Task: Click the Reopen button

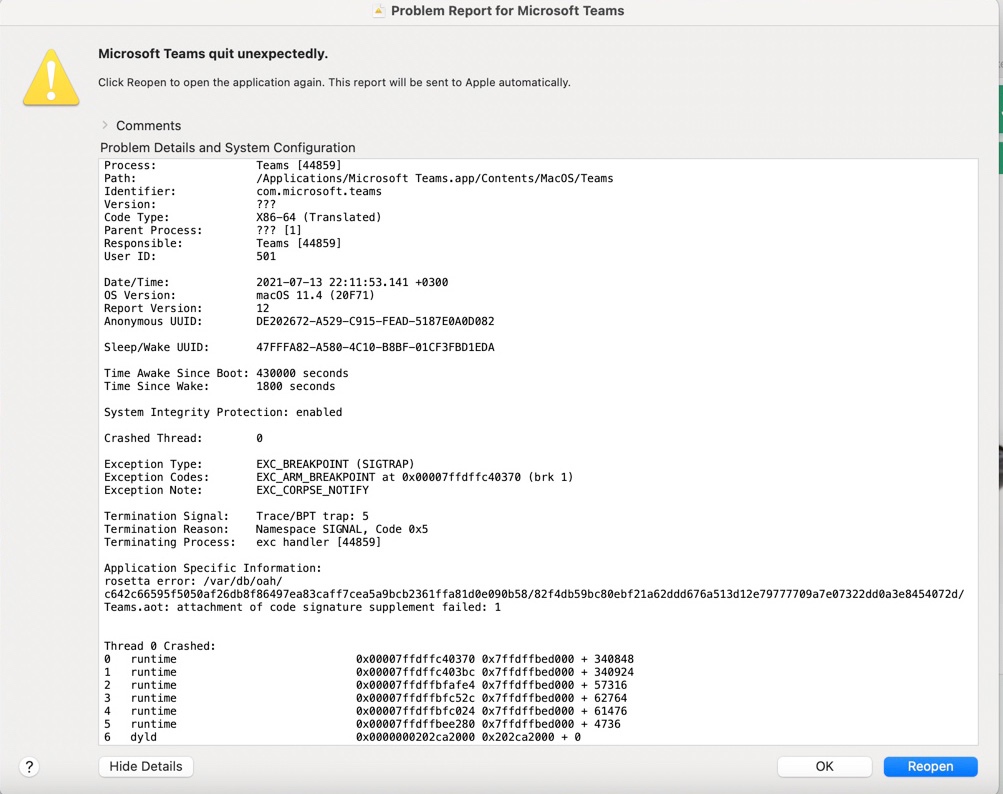Action: [930, 766]
